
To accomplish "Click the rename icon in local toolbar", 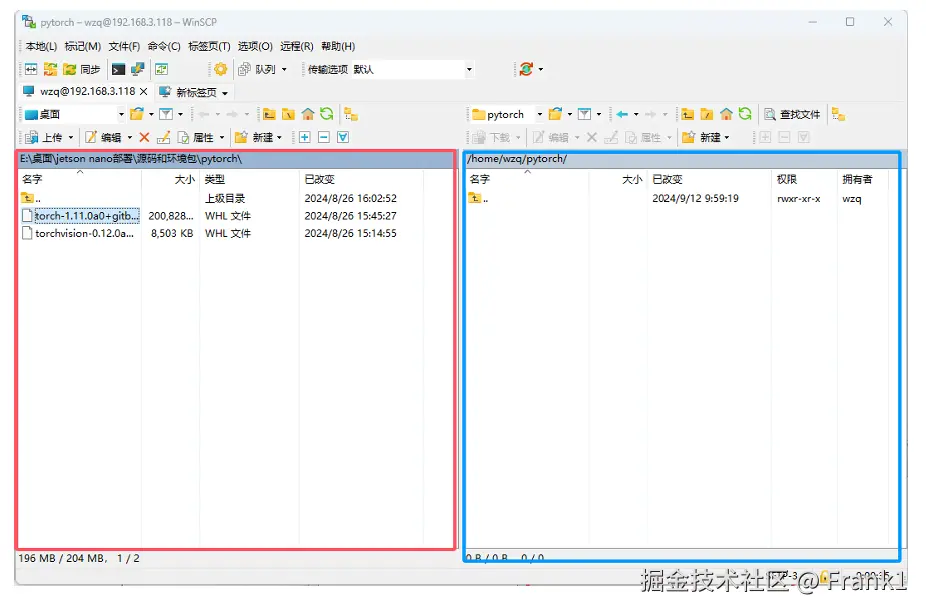I will click(x=164, y=137).
